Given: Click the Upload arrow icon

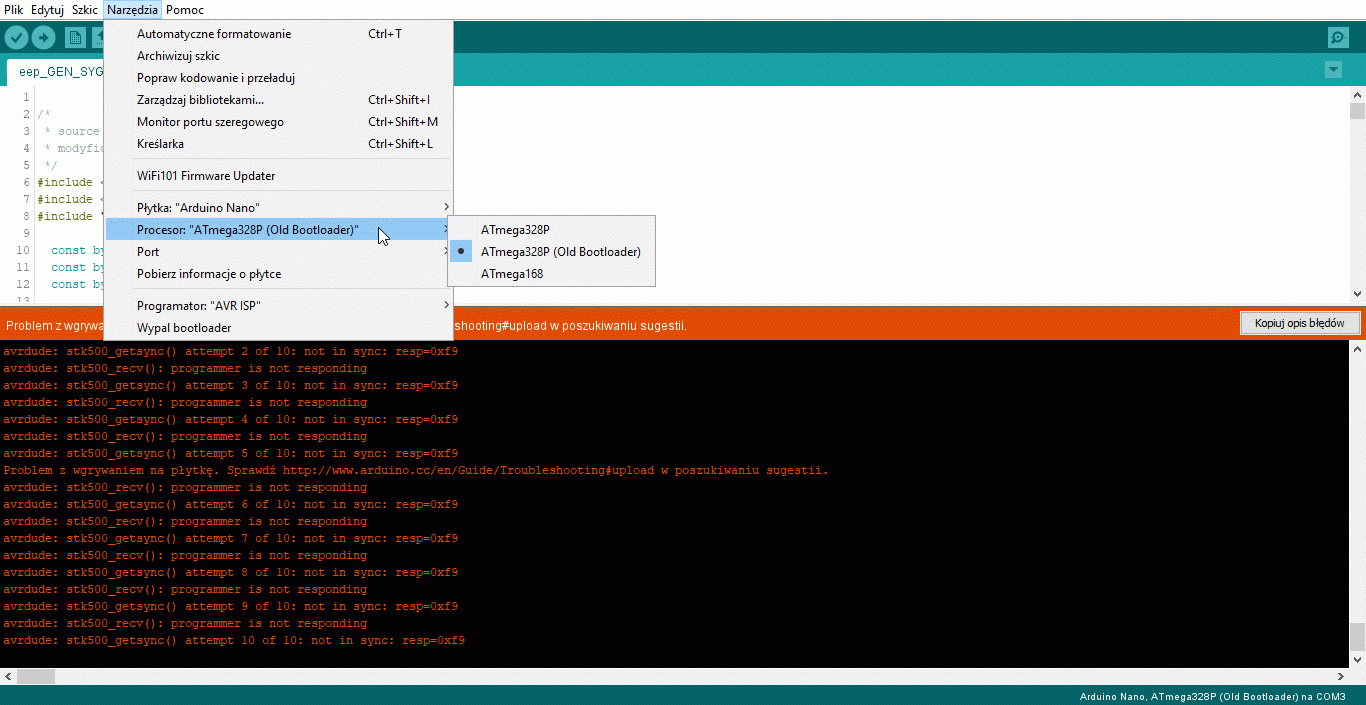Looking at the screenshot, I should (44, 38).
